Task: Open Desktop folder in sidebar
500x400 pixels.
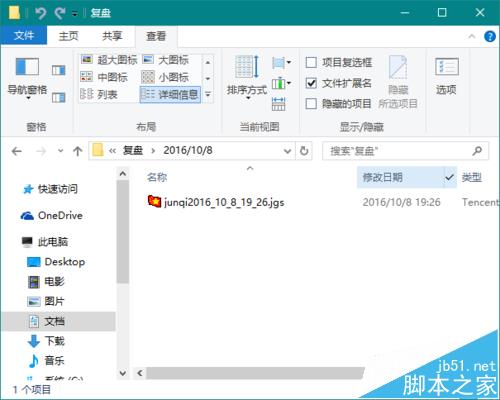Action: (56, 262)
